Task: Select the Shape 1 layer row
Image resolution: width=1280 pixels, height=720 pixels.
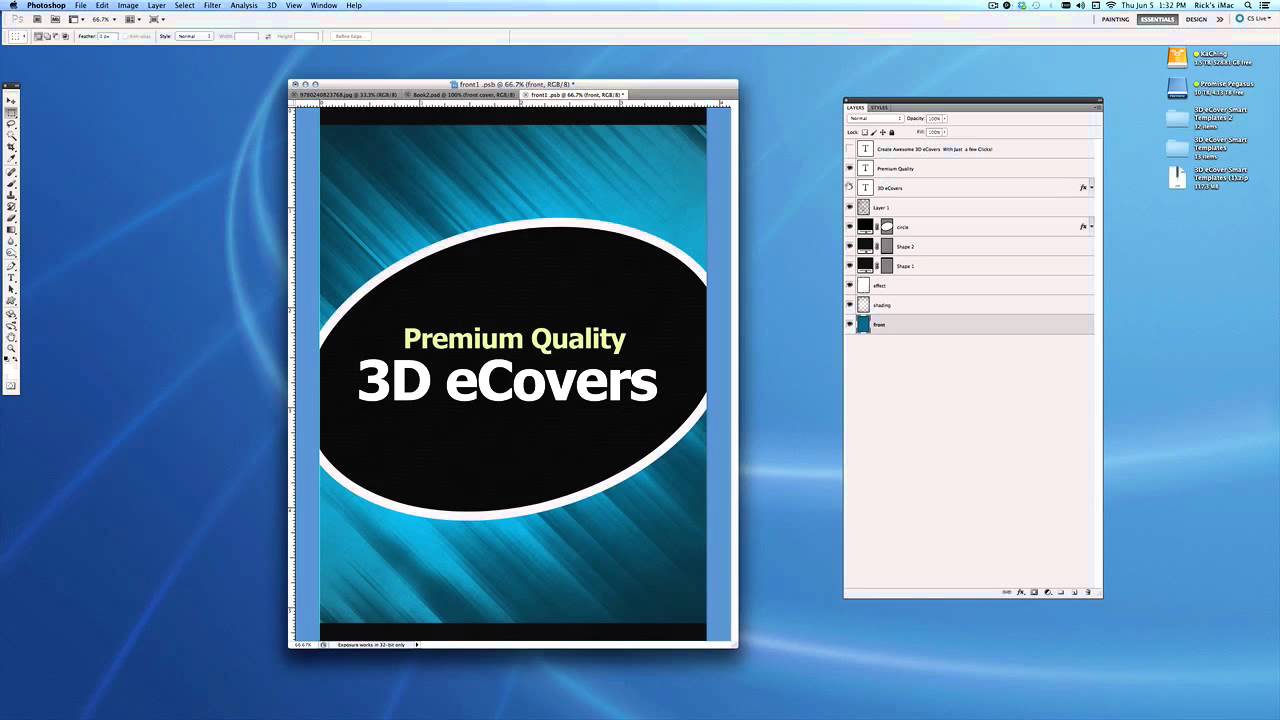Action: [x=970, y=266]
